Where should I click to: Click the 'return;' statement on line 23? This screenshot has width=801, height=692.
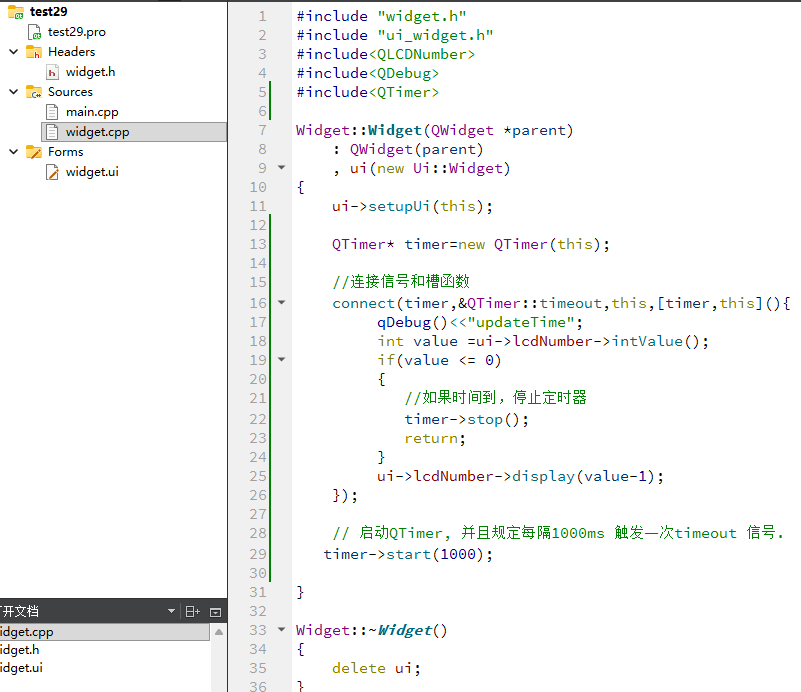pyautogui.click(x=435, y=438)
